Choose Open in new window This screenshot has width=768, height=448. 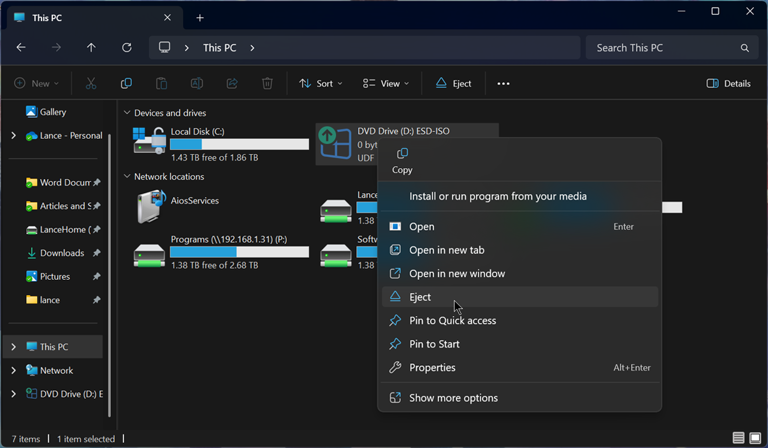click(x=520, y=273)
